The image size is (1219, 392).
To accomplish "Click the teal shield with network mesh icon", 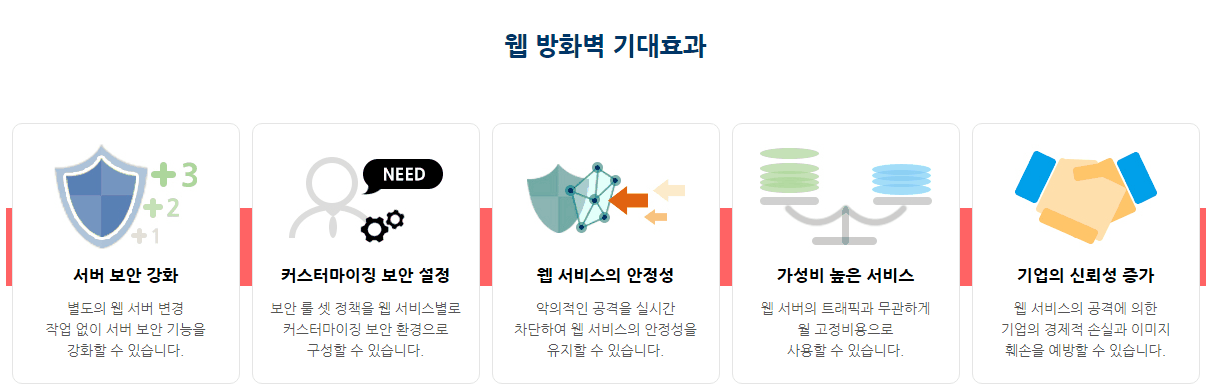I will pos(570,196).
